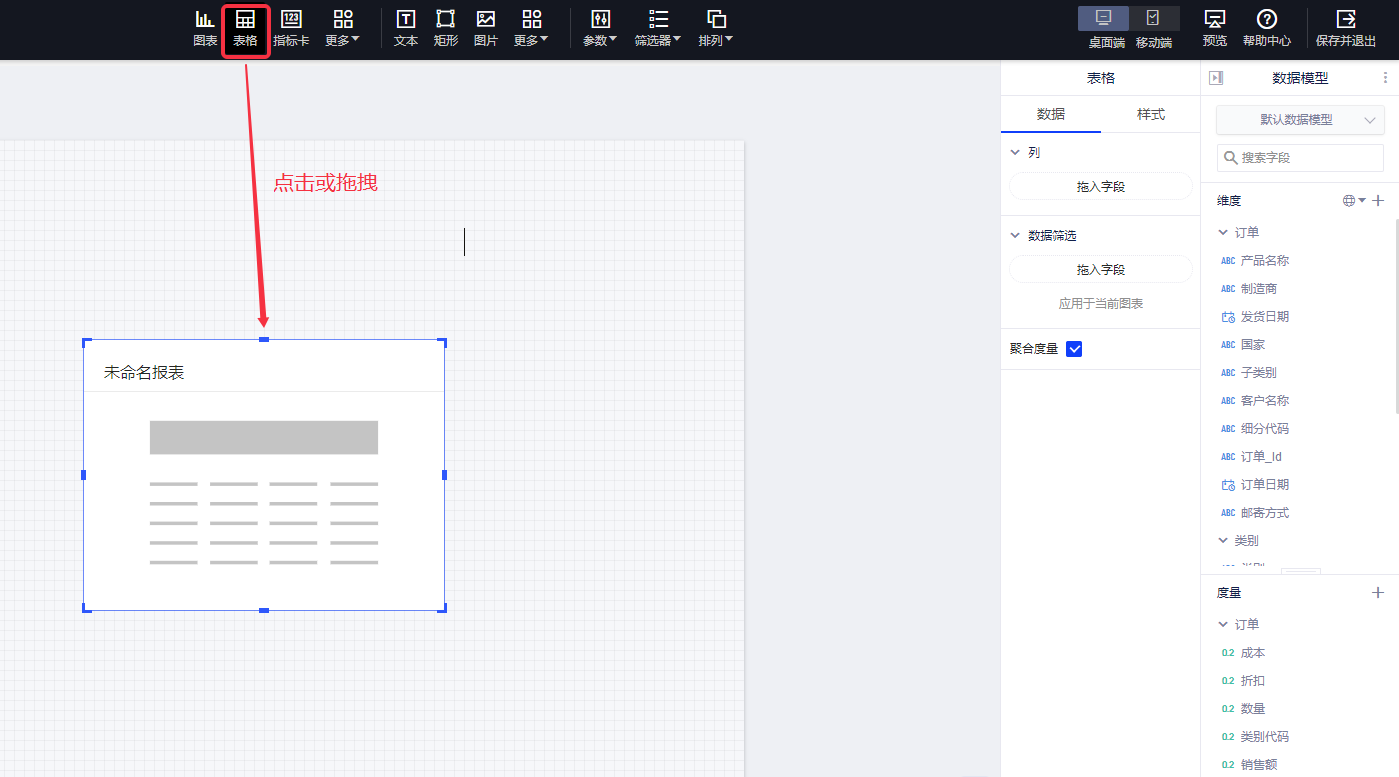Open the 筛选器 filter dropdown

pyautogui.click(x=657, y=28)
